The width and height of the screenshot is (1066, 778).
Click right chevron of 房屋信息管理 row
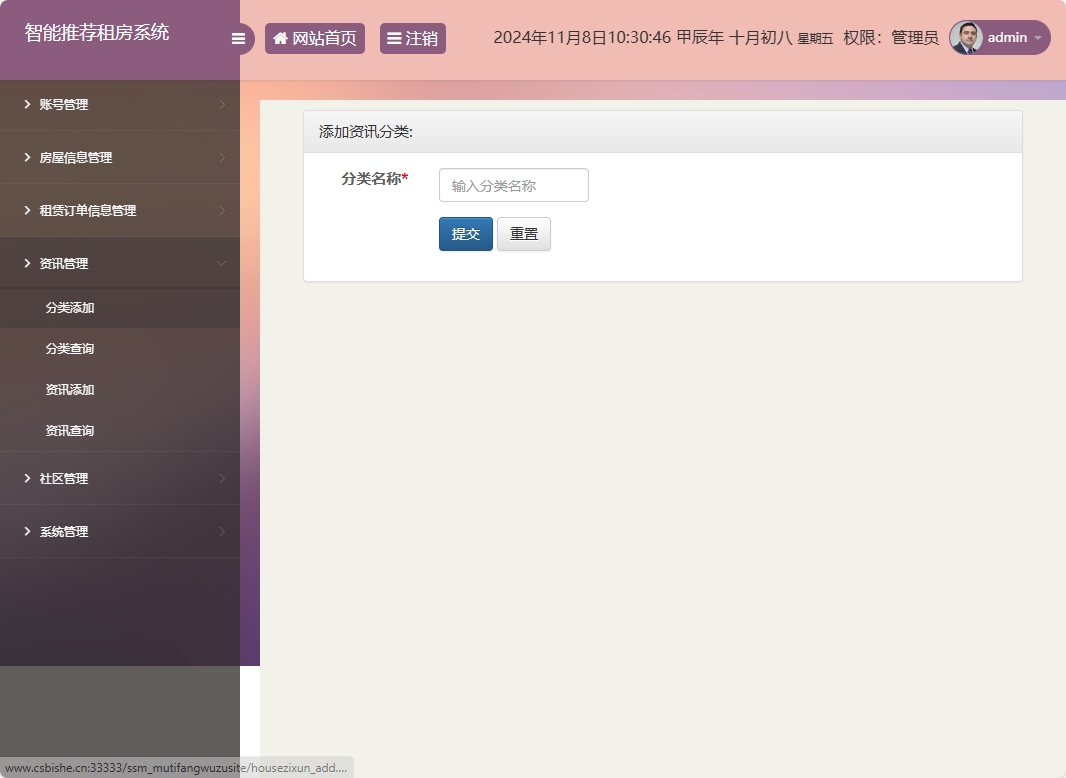(222, 158)
